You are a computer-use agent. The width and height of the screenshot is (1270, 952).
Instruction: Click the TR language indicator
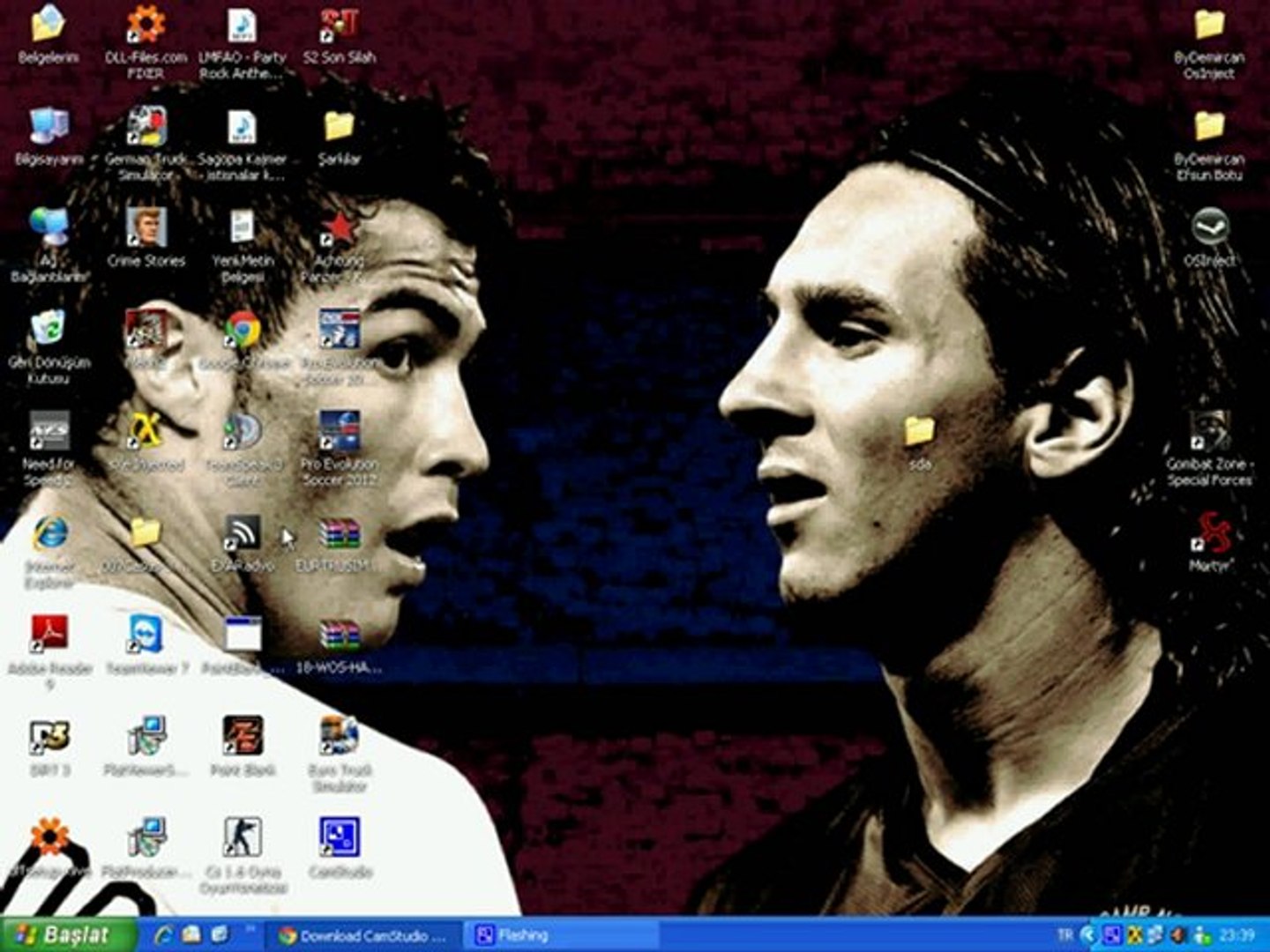point(1065,935)
